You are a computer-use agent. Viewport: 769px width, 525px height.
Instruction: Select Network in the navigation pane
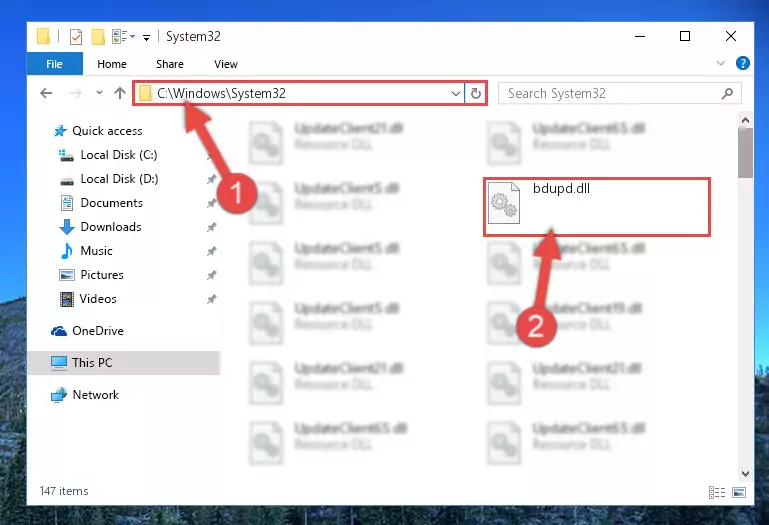[x=96, y=395]
